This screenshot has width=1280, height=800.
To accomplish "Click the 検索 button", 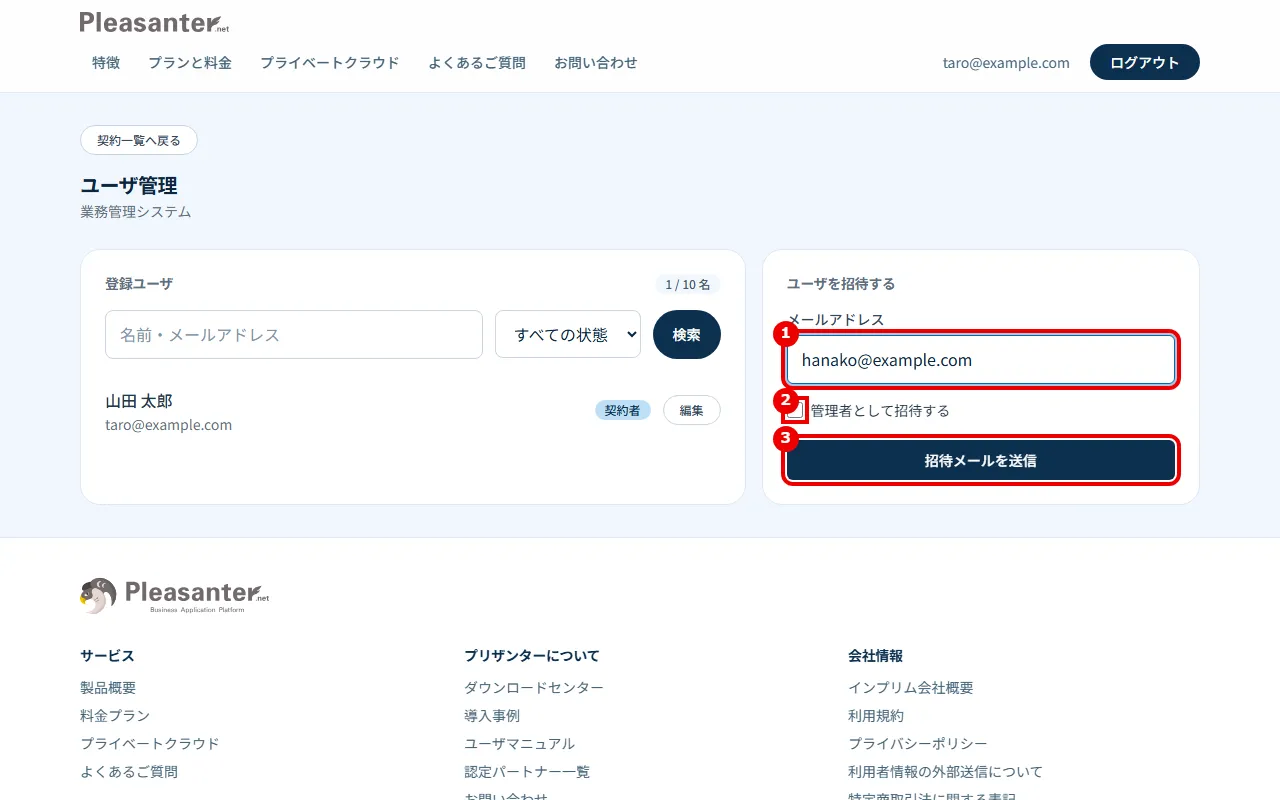I will (687, 334).
